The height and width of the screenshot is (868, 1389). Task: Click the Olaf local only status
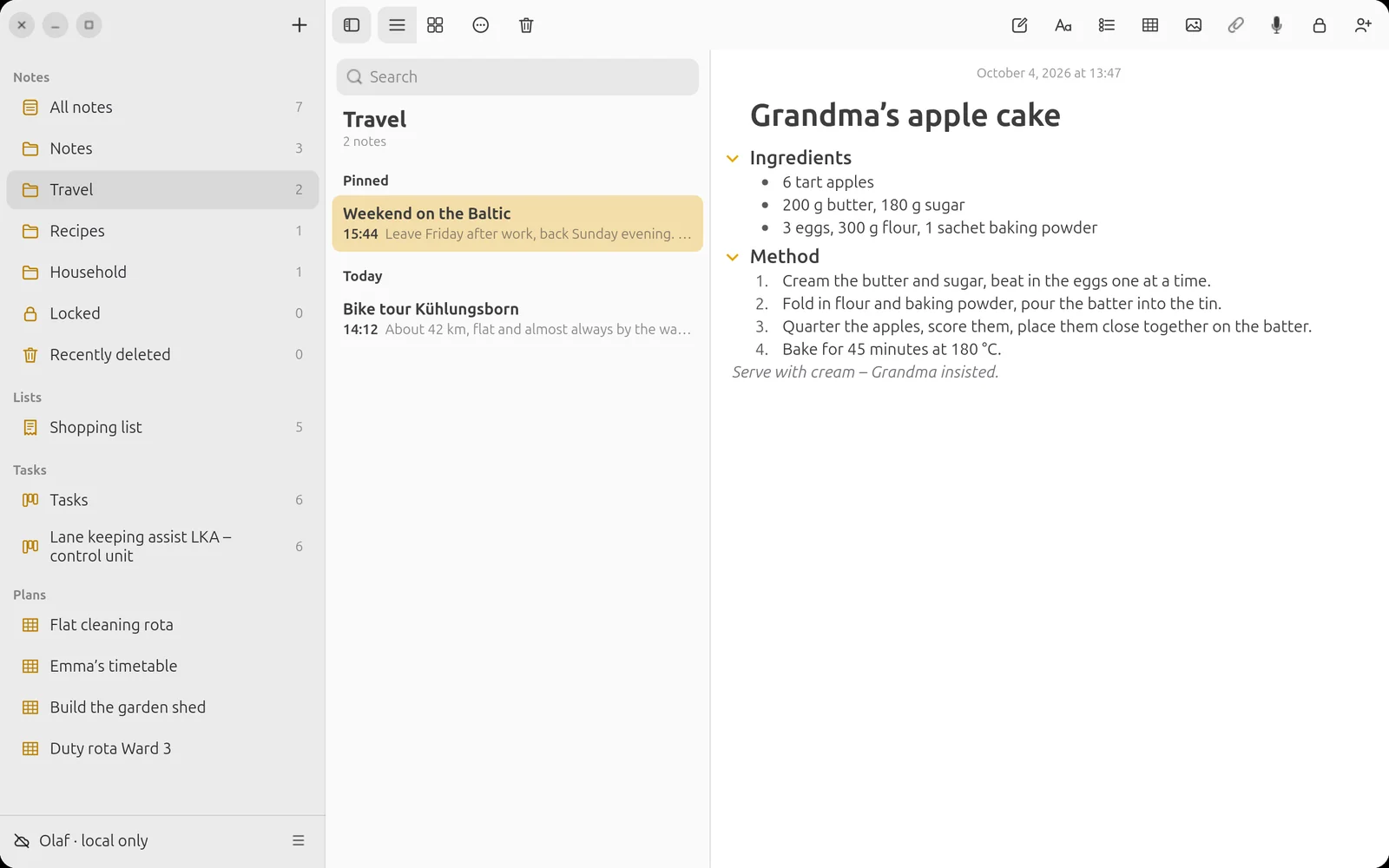[94, 840]
